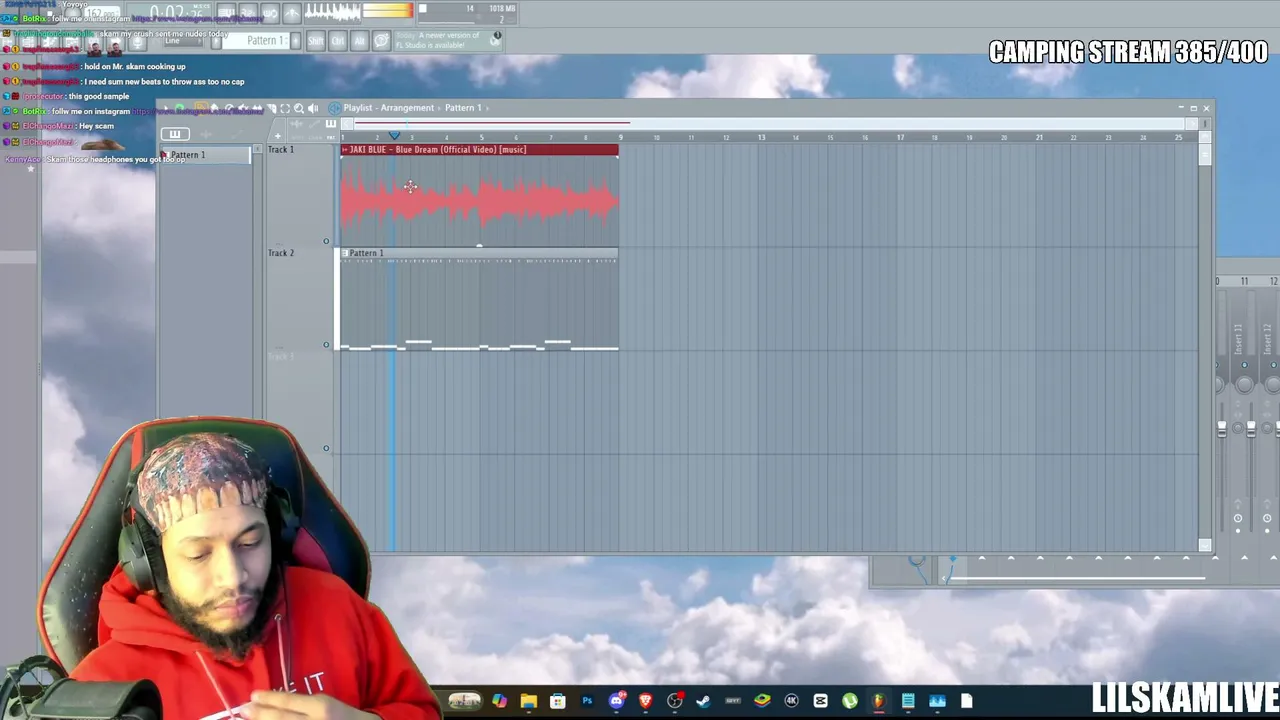Open the Pattern 1 breadcrumb in Playlist title
Image resolution: width=1280 pixels, height=720 pixels.
(x=464, y=108)
